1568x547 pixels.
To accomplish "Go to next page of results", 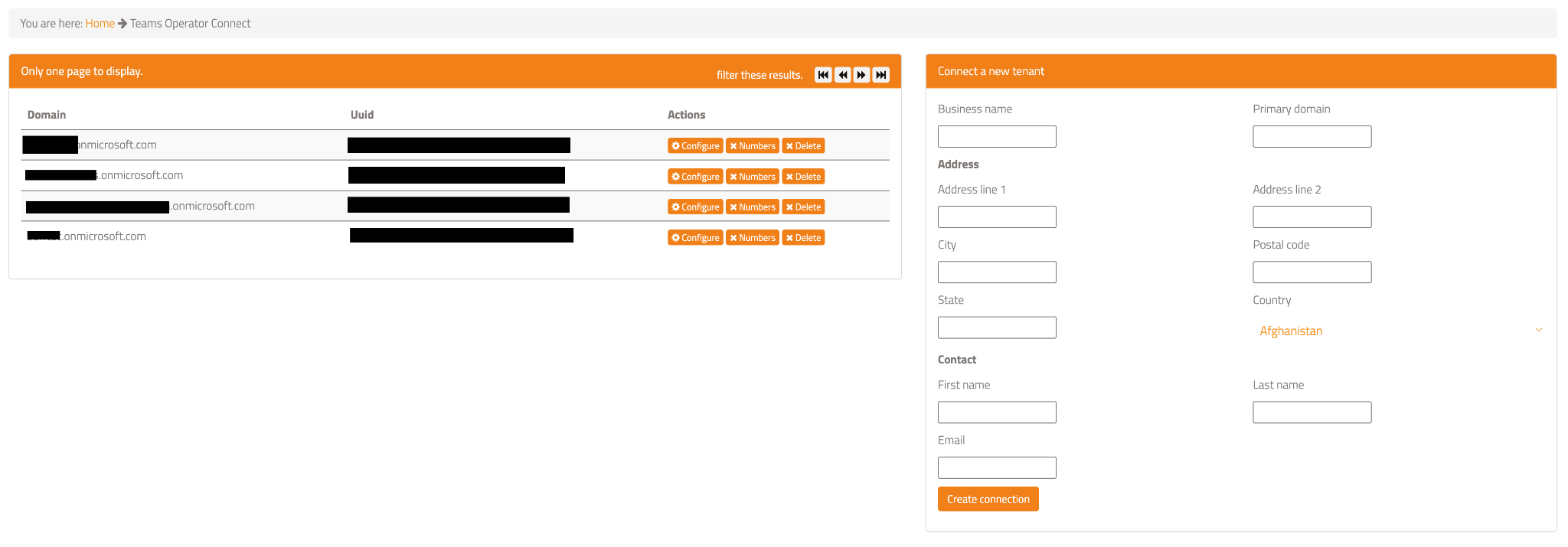I will (x=862, y=75).
